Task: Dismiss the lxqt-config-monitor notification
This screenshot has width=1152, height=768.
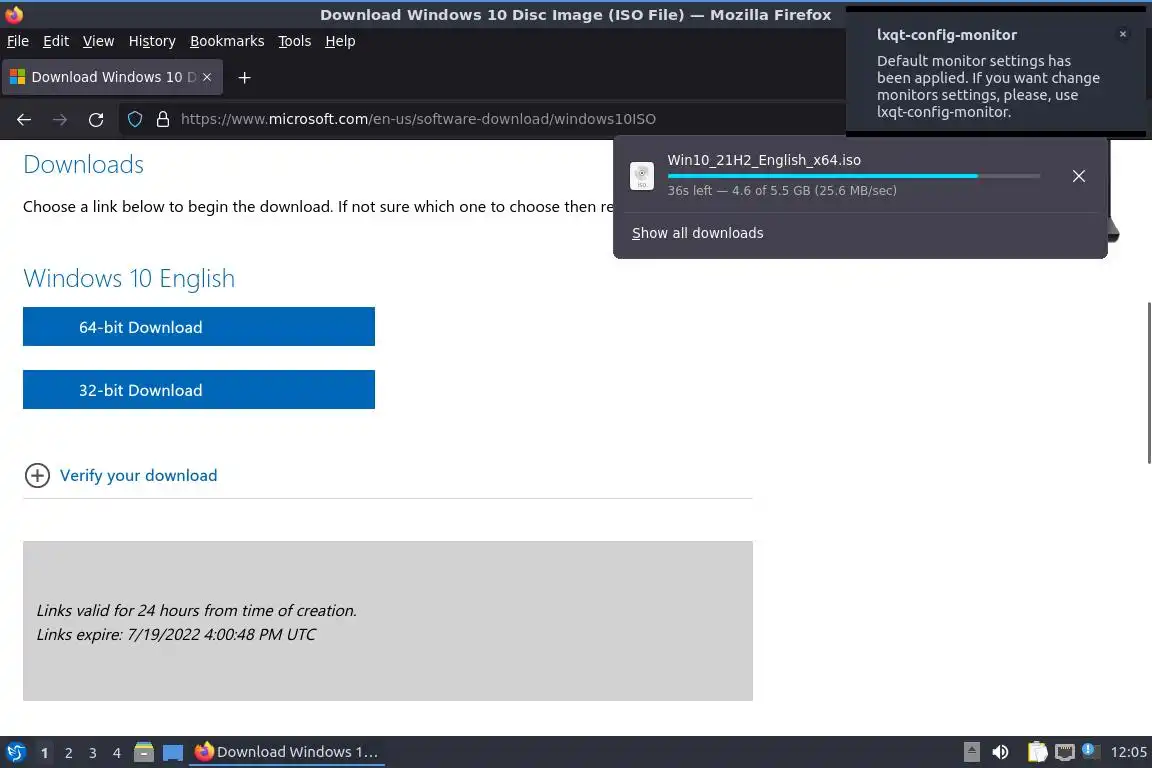Action: pyautogui.click(x=1123, y=34)
